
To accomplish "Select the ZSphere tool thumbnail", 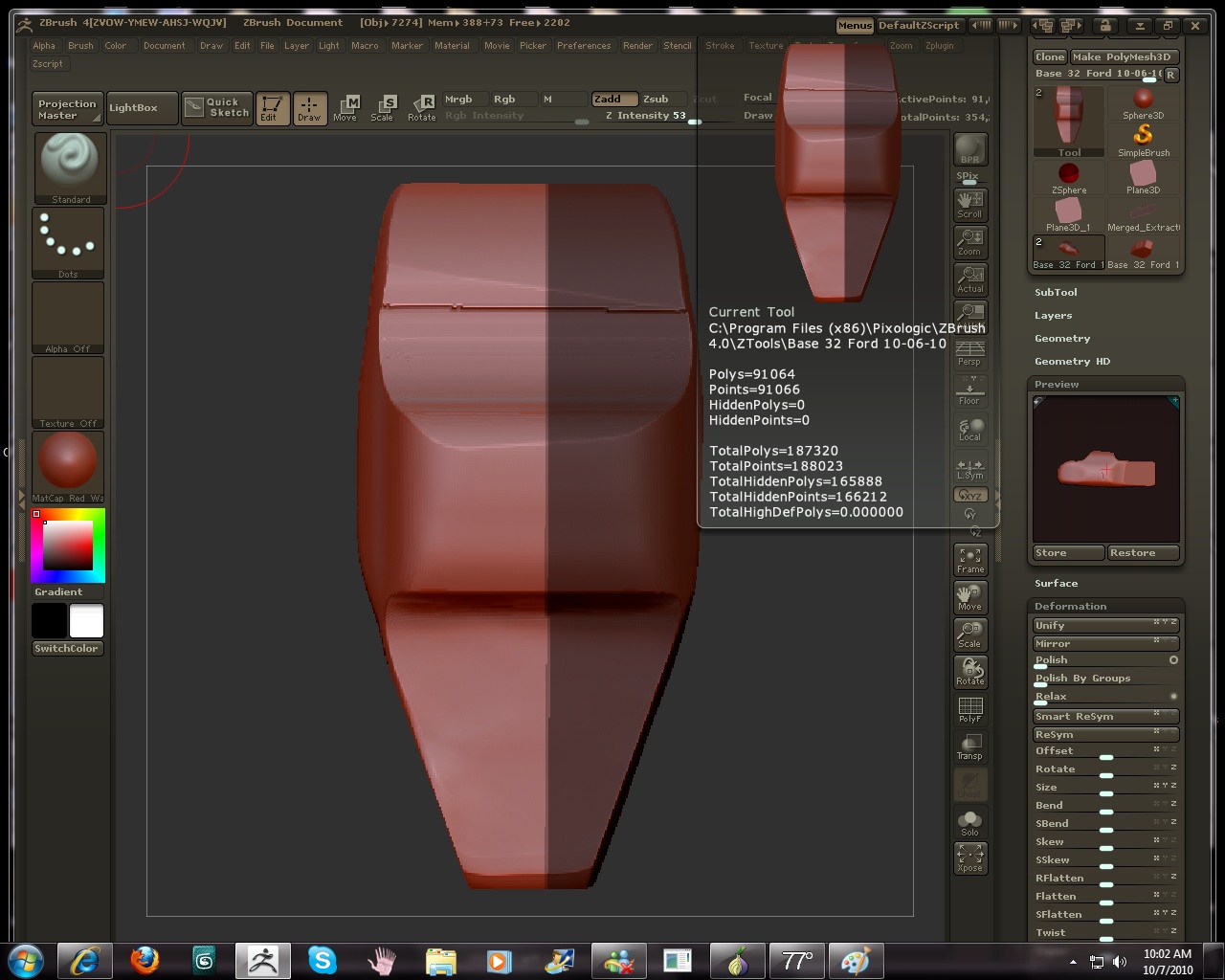I will (x=1069, y=177).
